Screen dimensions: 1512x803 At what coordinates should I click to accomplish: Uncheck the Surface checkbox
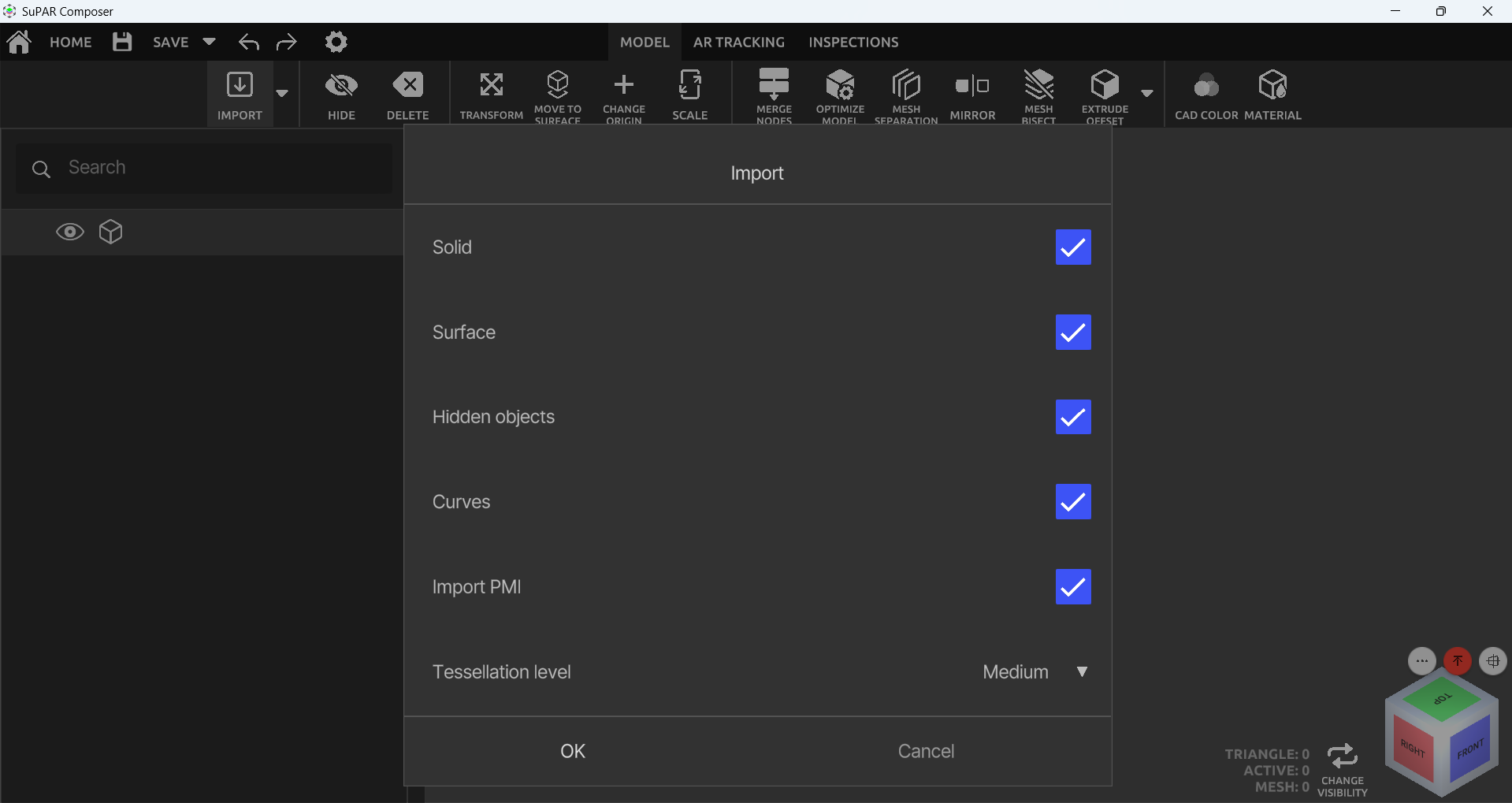click(x=1073, y=333)
